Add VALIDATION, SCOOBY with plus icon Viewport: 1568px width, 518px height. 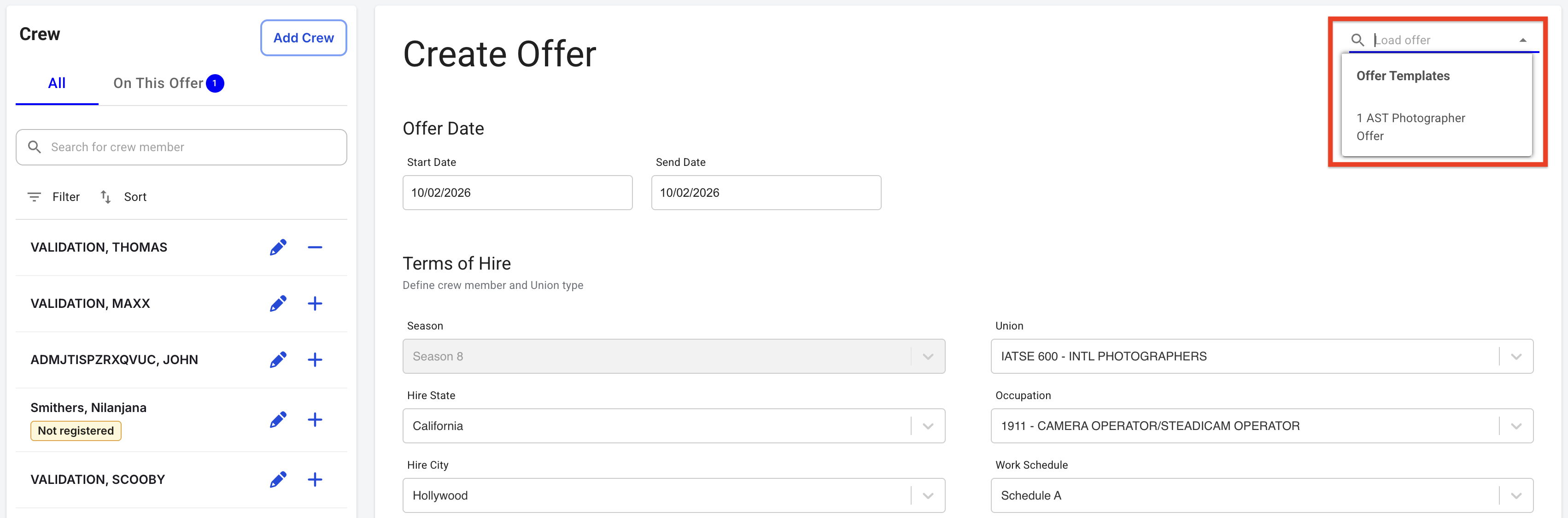click(x=315, y=480)
